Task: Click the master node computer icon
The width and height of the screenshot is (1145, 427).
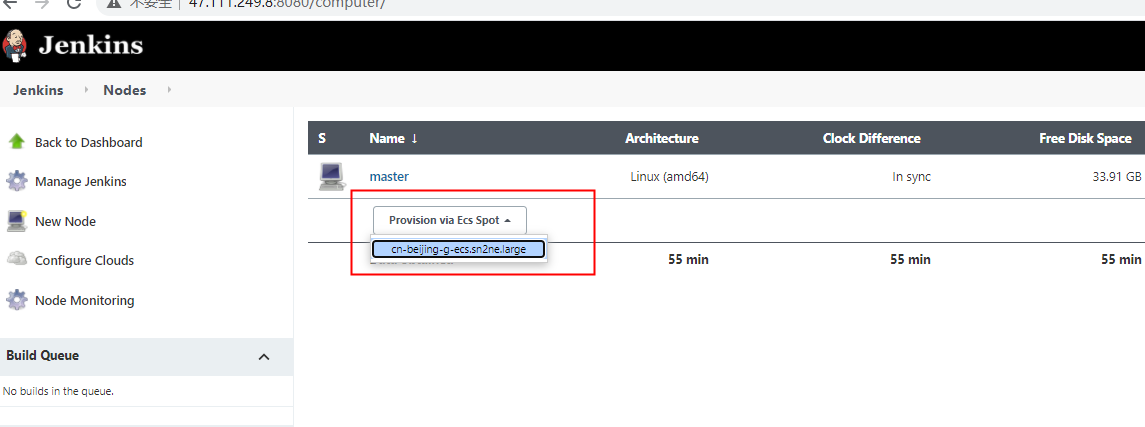Action: point(332,177)
